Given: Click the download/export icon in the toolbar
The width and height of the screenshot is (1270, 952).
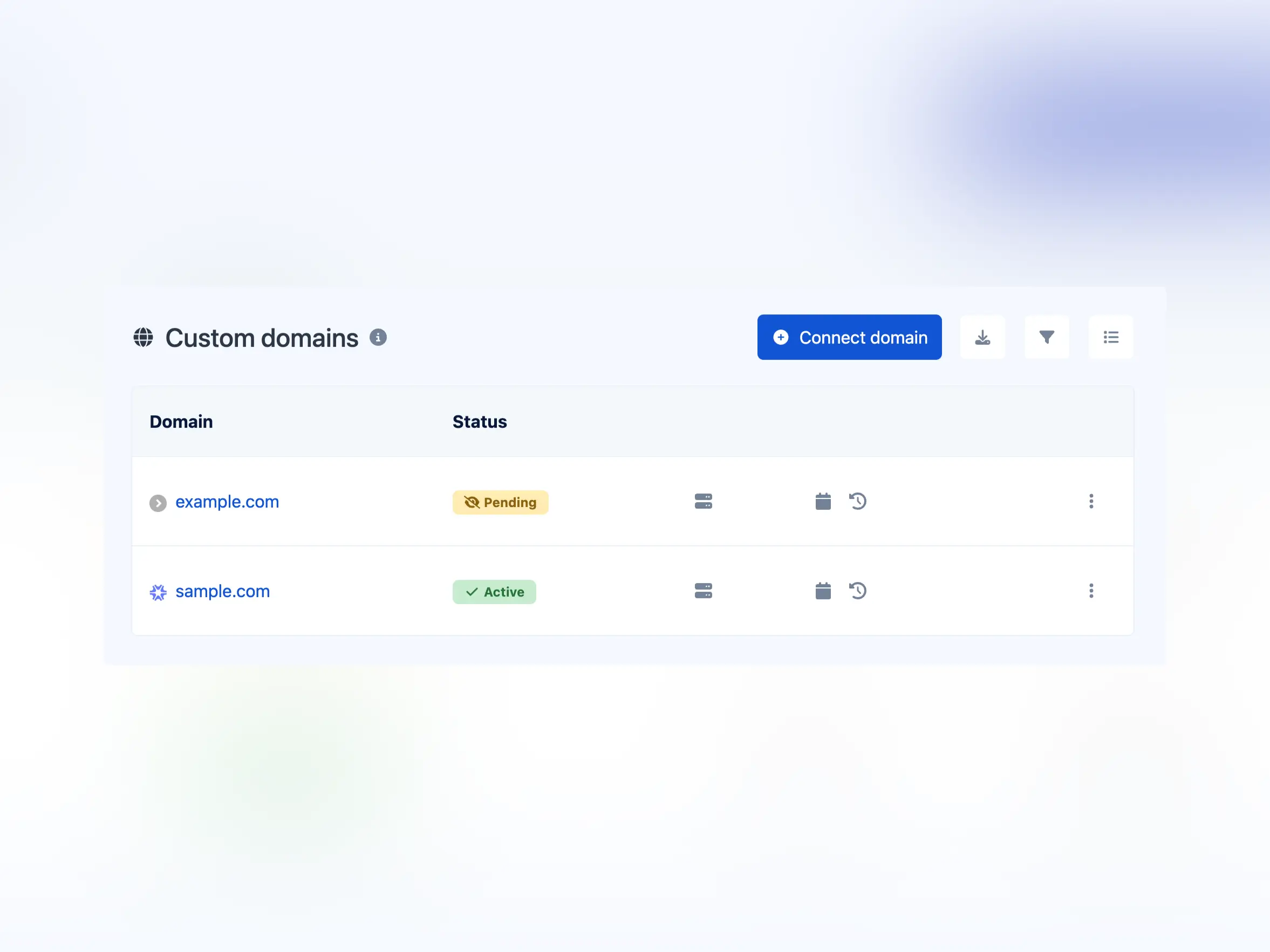Looking at the screenshot, I should 983,337.
